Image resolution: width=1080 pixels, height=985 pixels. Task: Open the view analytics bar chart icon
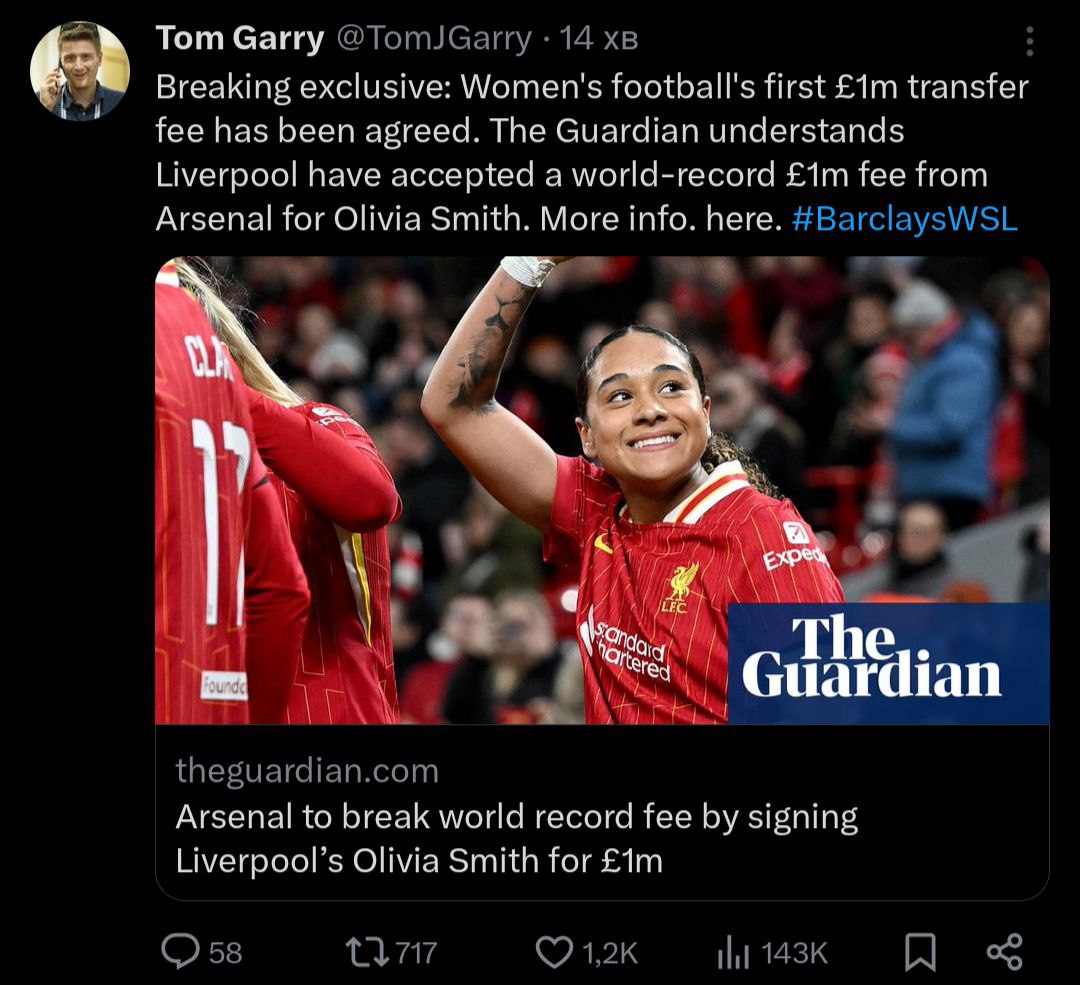733,953
